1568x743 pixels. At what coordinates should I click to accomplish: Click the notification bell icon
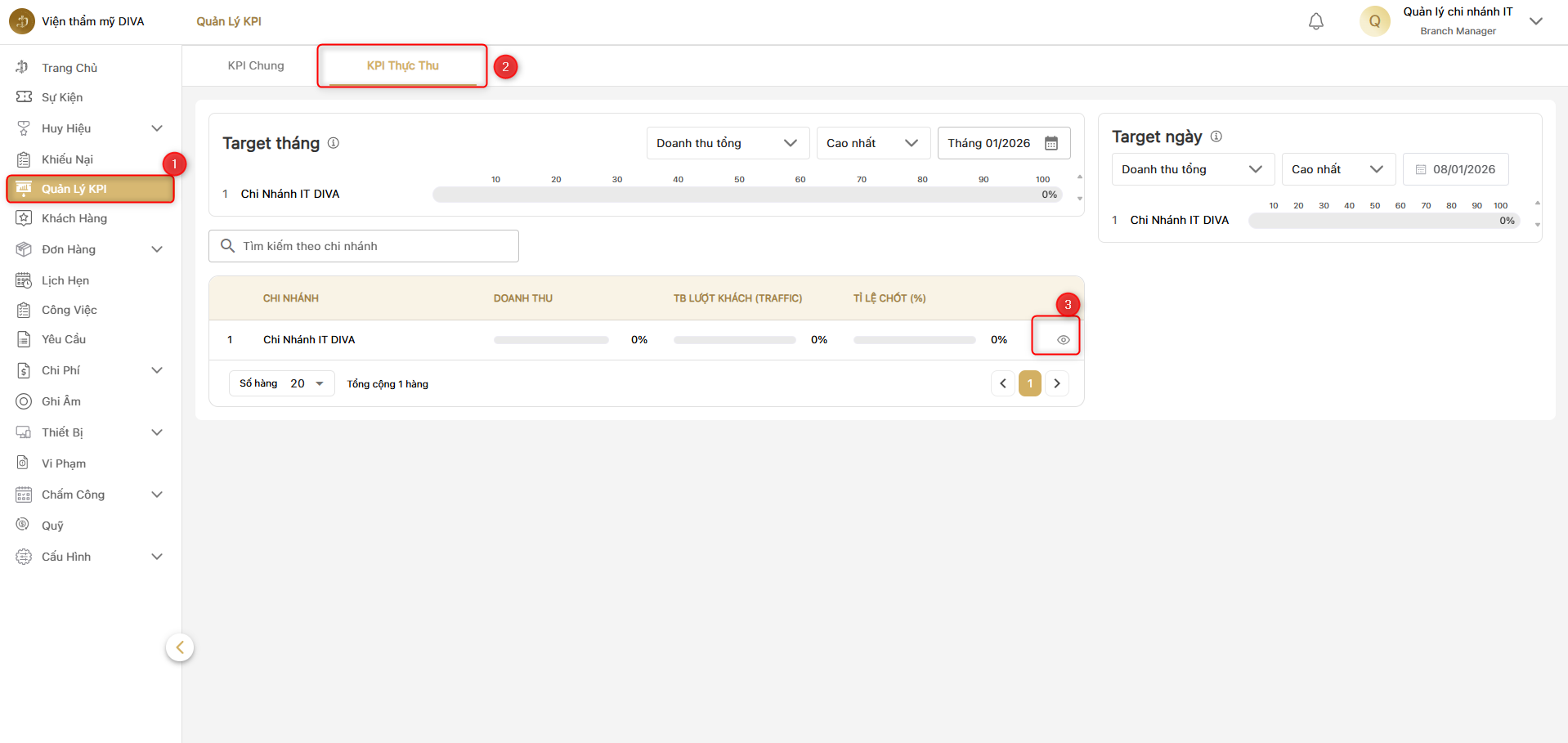pyautogui.click(x=1315, y=22)
